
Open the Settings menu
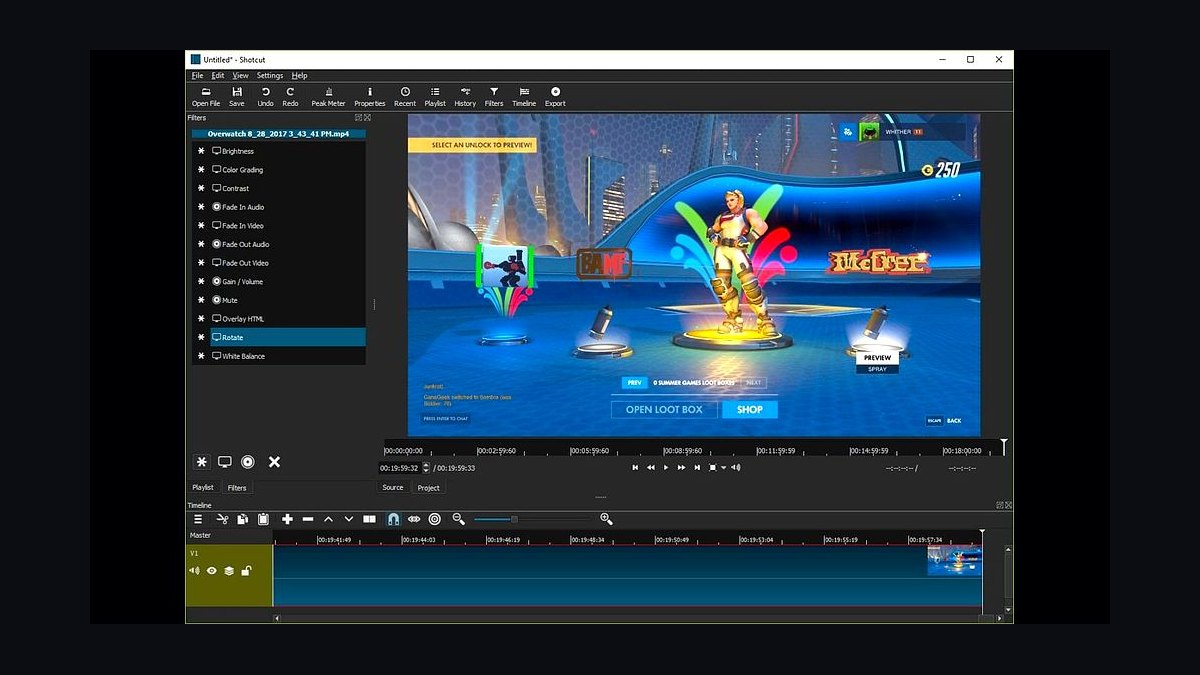tap(270, 75)
